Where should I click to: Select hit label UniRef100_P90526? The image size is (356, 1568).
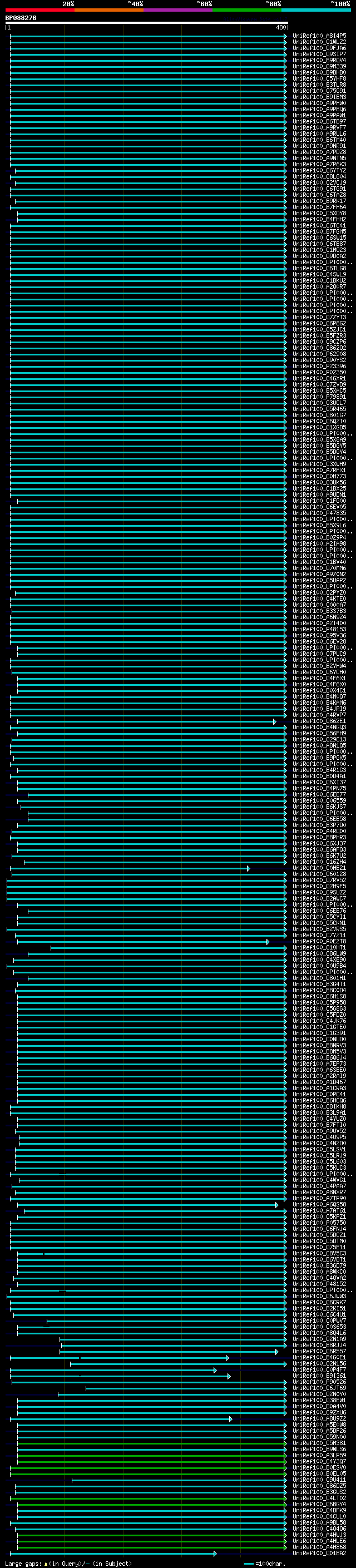point(319,1382)
